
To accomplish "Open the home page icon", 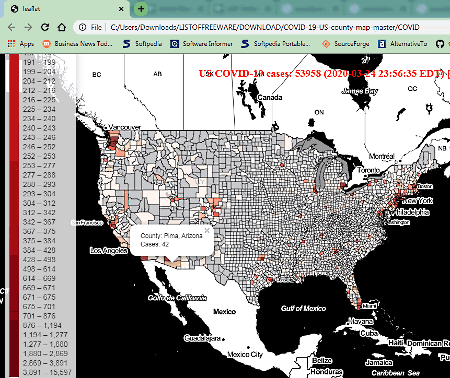I will tap(62, 27).
